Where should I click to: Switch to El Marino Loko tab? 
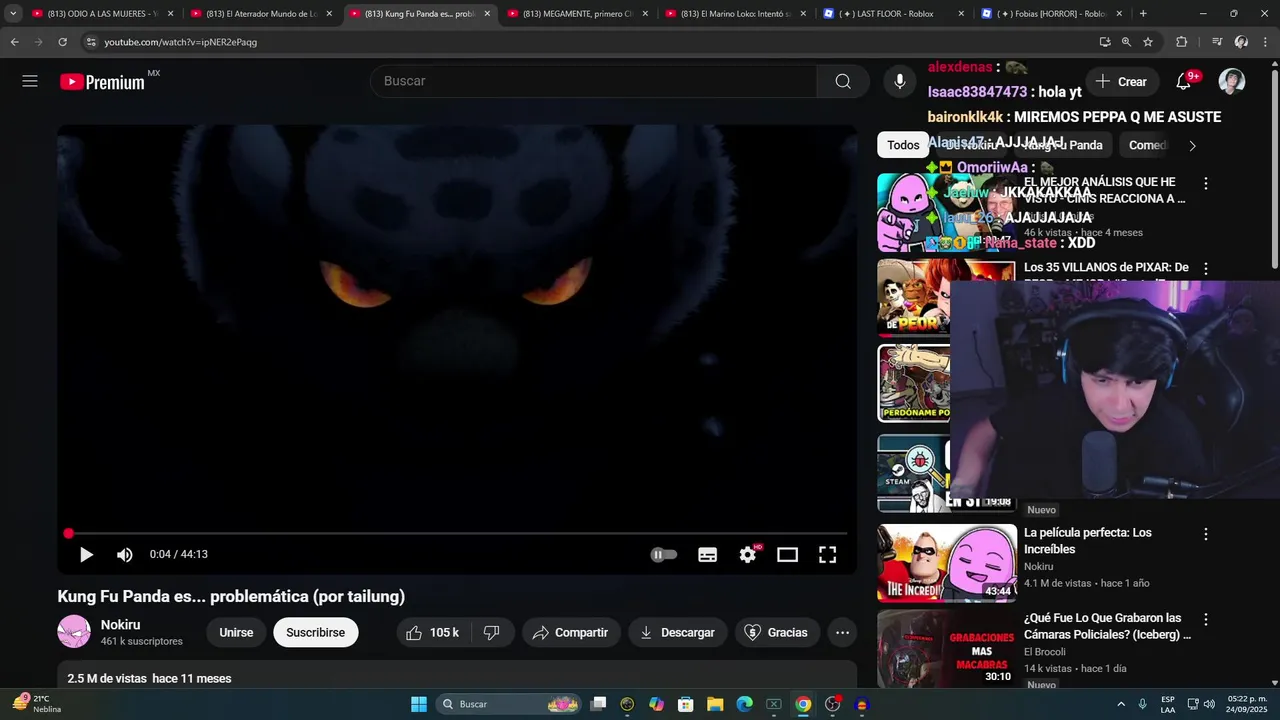coord(734,14)
